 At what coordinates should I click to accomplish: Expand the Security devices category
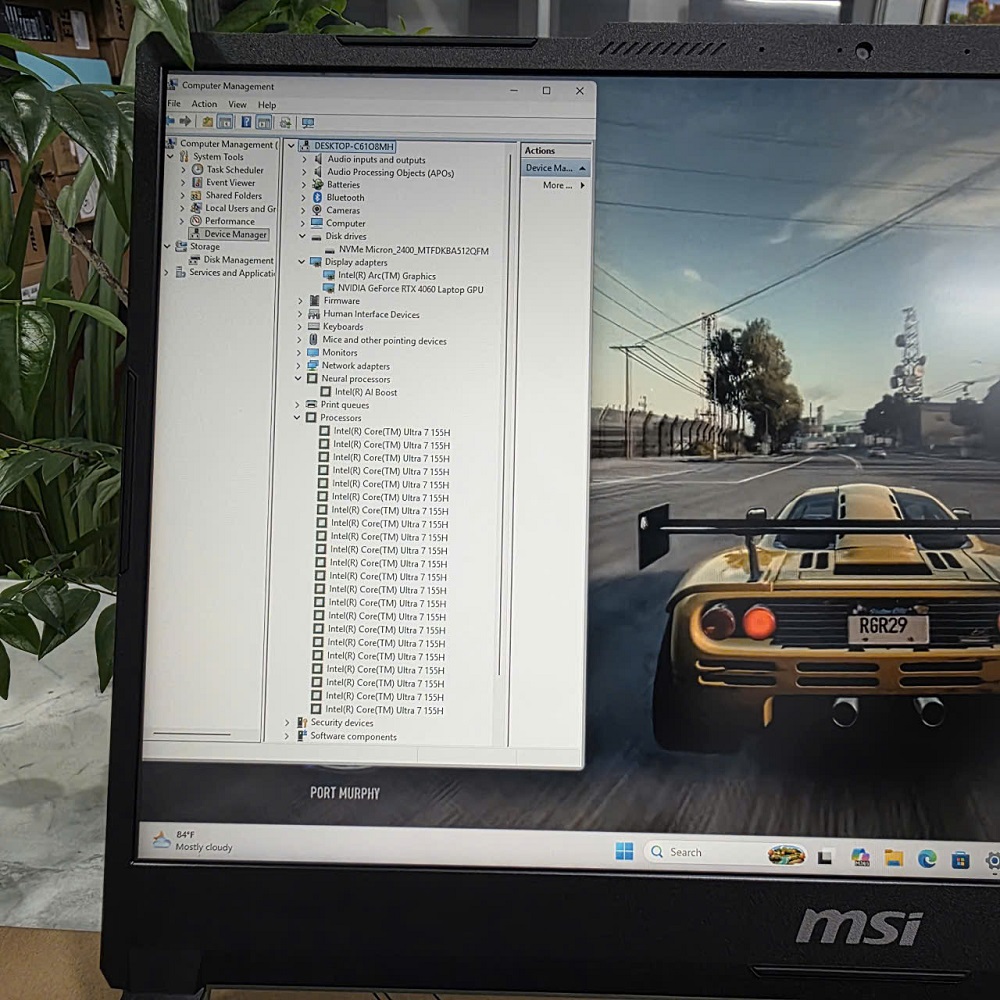pos(287,723)
